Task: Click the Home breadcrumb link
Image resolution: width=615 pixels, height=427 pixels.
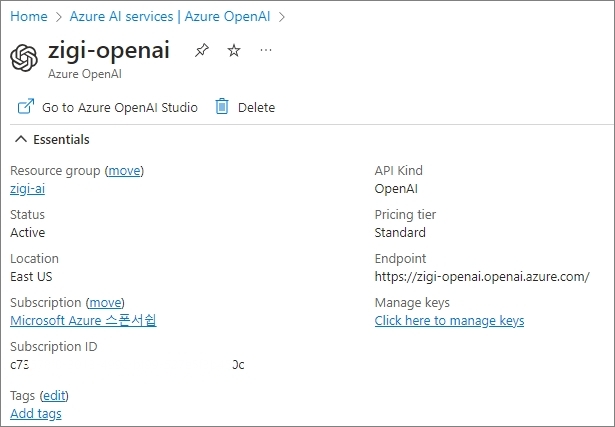Action: coord(29,16)
